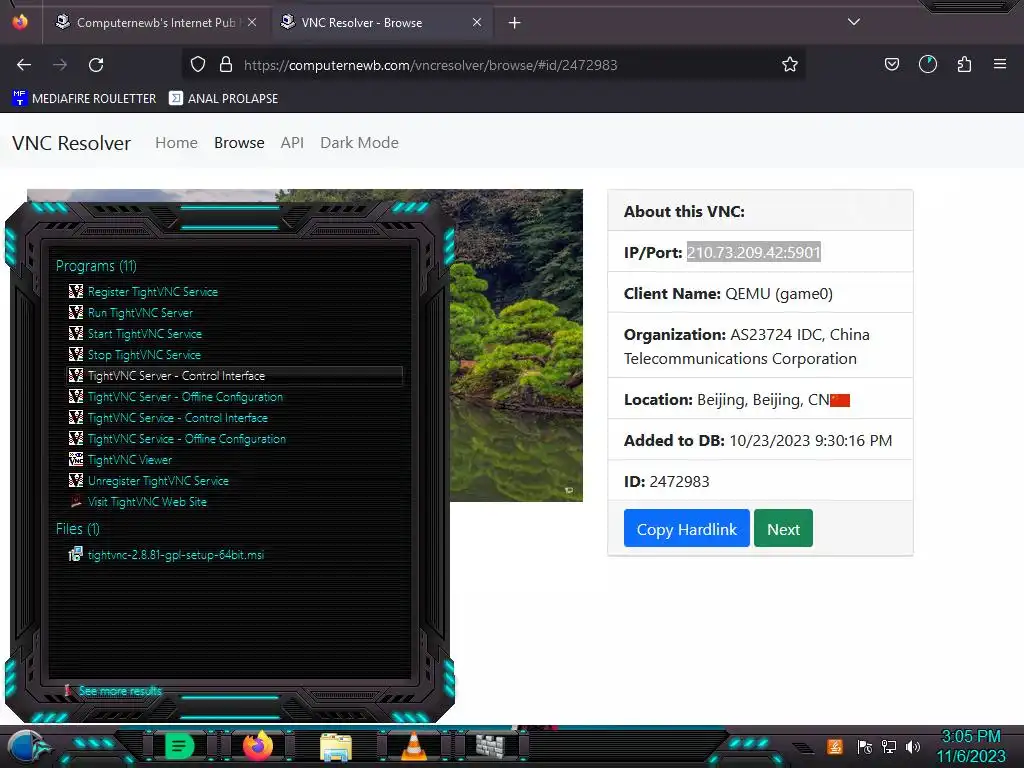Open the Browse nav link
Image resolution: width=1024 pixels, height=768 pixels.
click(x=239, y=143)
